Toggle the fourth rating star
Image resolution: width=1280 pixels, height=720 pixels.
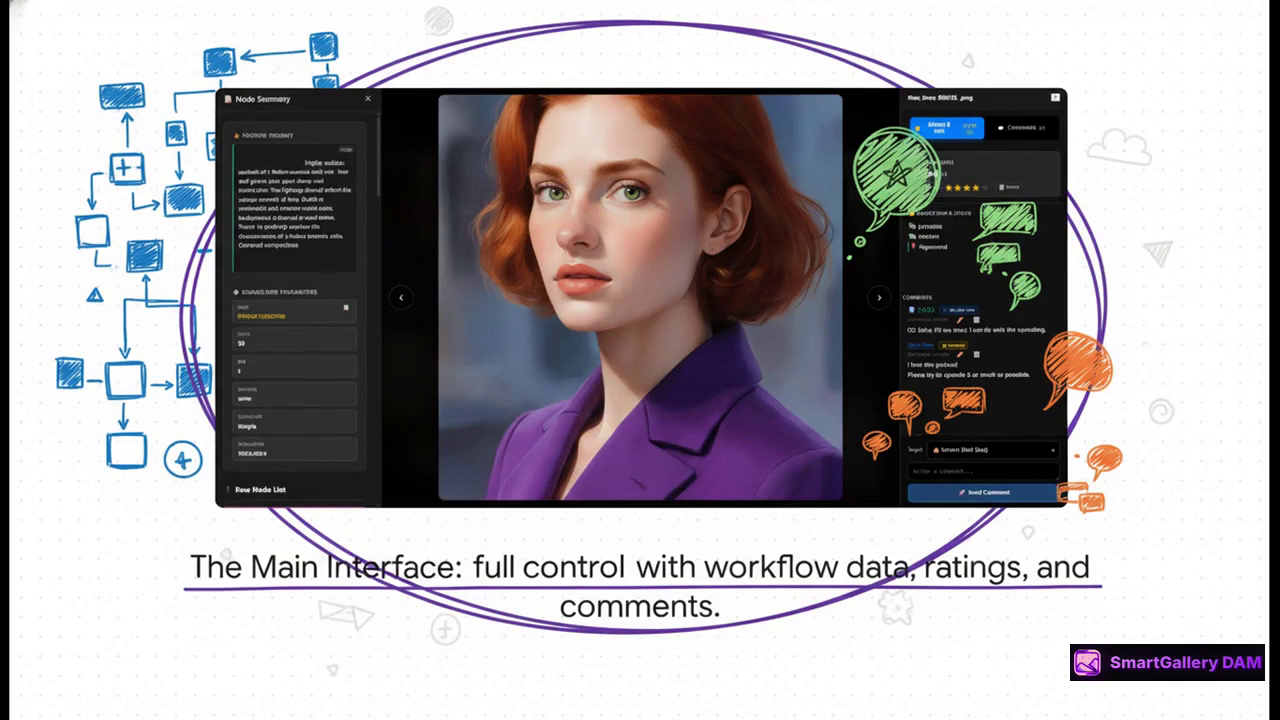974,187
